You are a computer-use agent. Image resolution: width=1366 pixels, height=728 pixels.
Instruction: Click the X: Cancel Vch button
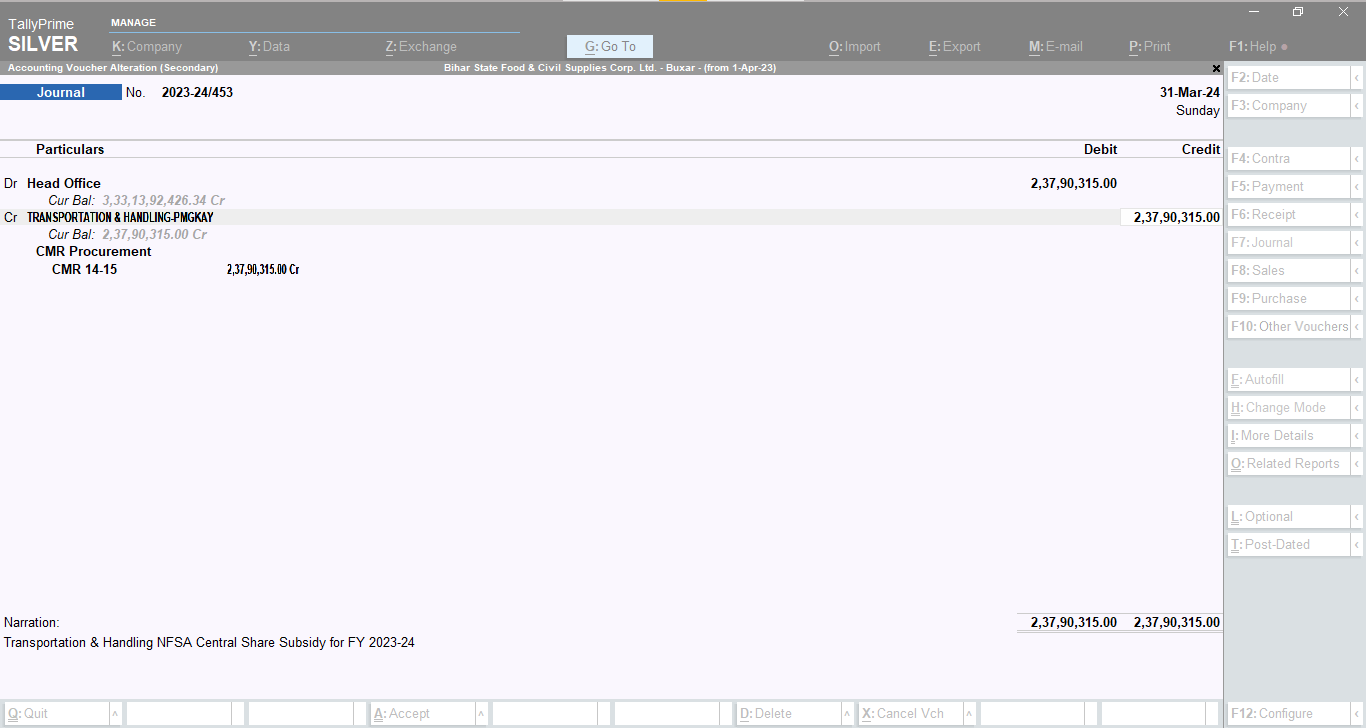[910, 714]
